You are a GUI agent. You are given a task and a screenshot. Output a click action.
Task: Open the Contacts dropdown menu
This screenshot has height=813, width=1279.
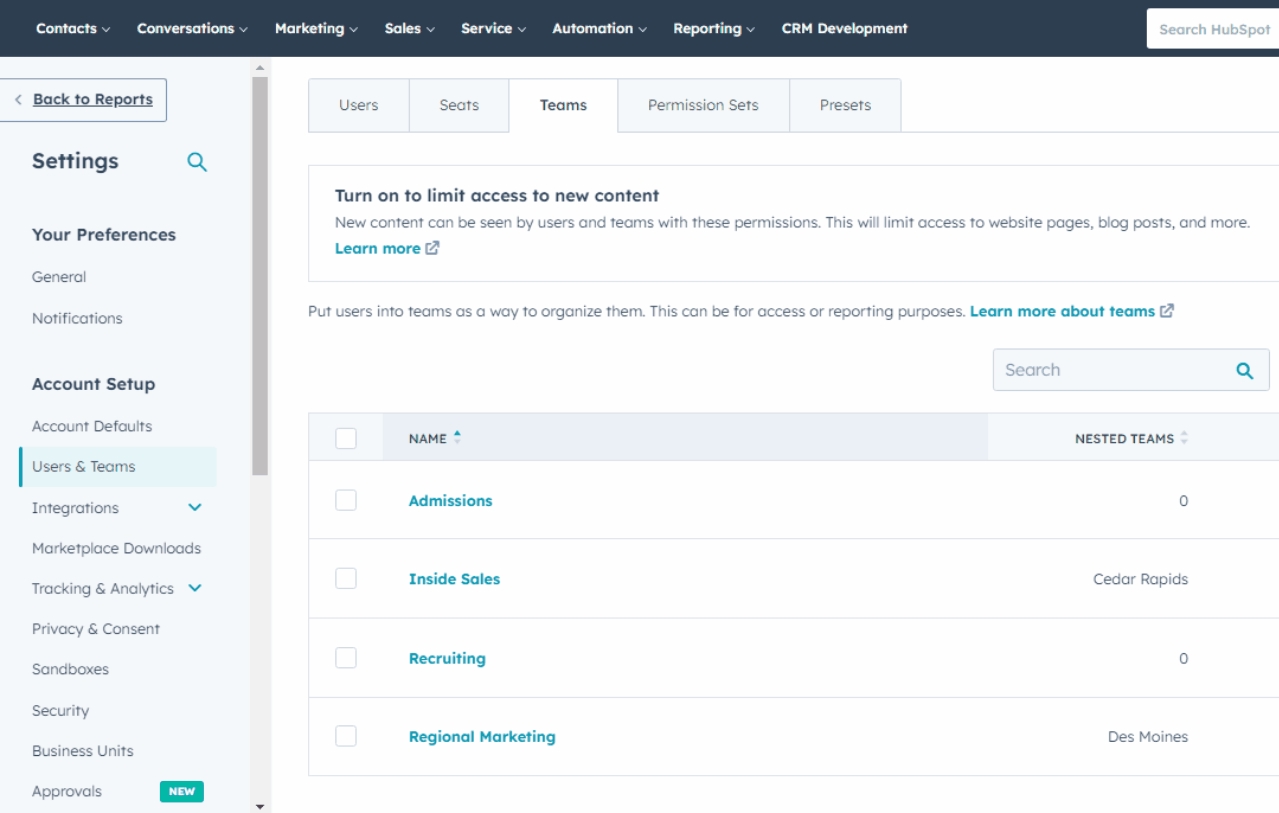coord(73,29)
